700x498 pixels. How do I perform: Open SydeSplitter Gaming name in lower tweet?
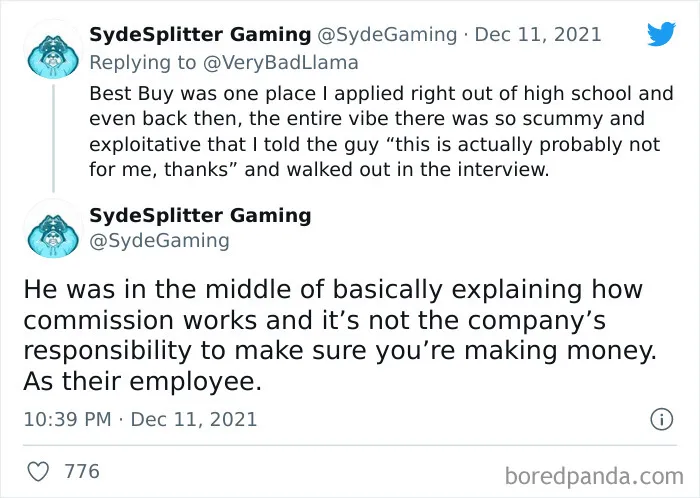click(x=200, y=215)
